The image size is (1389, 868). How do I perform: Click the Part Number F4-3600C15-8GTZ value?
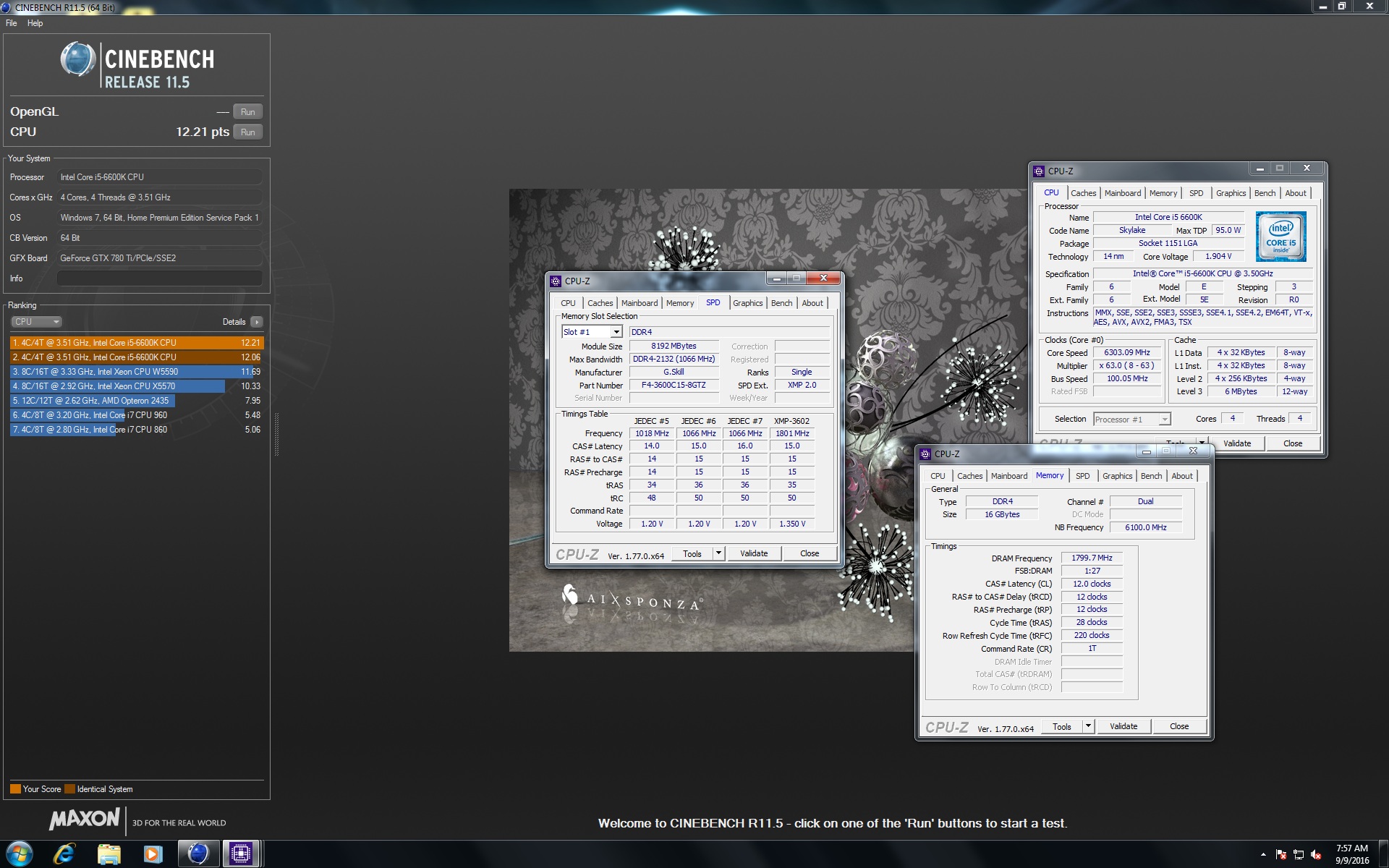pos(674,386)
